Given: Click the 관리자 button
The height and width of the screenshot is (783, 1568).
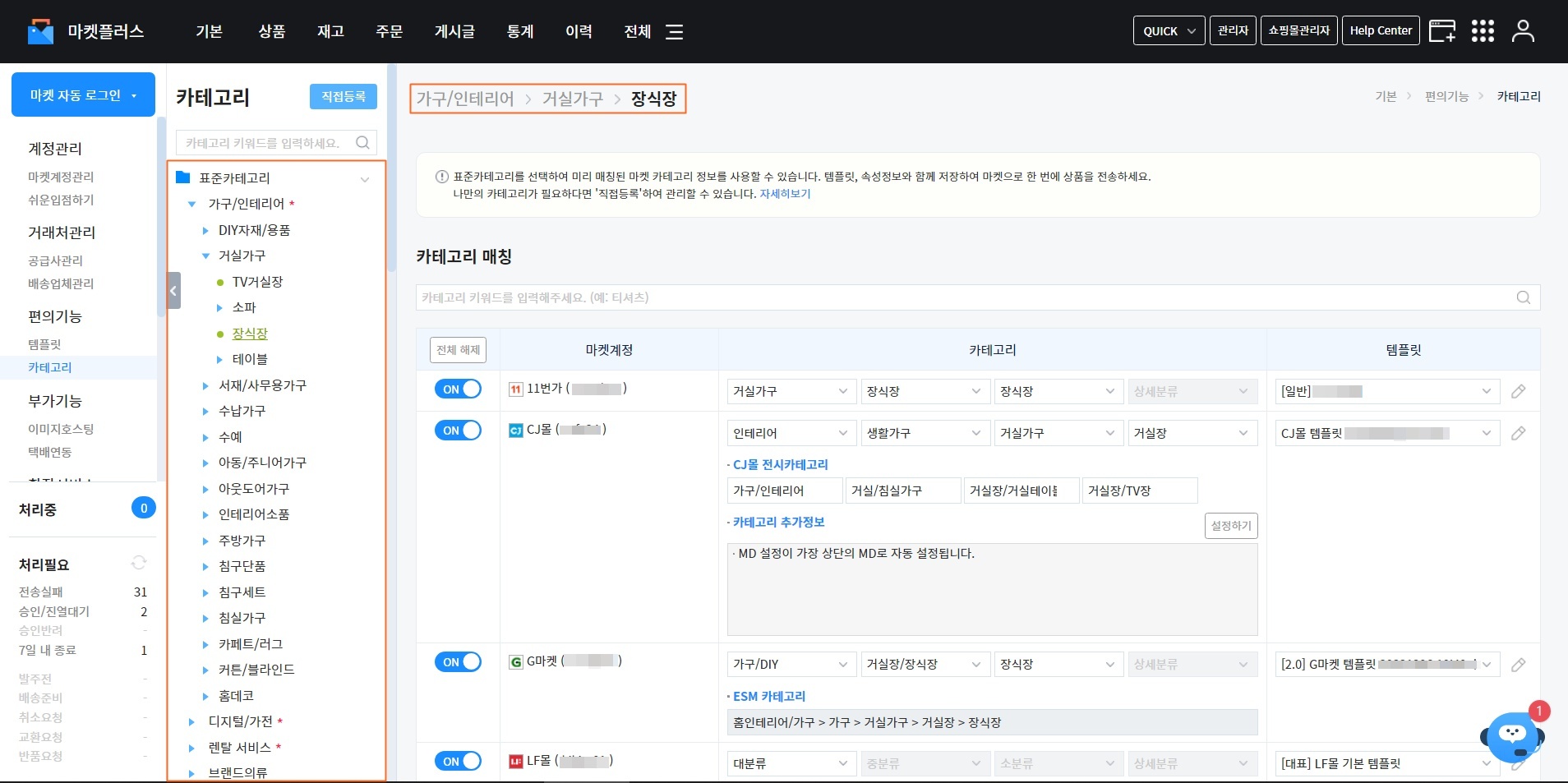Looking at the screenshot, I should 1233,31.
